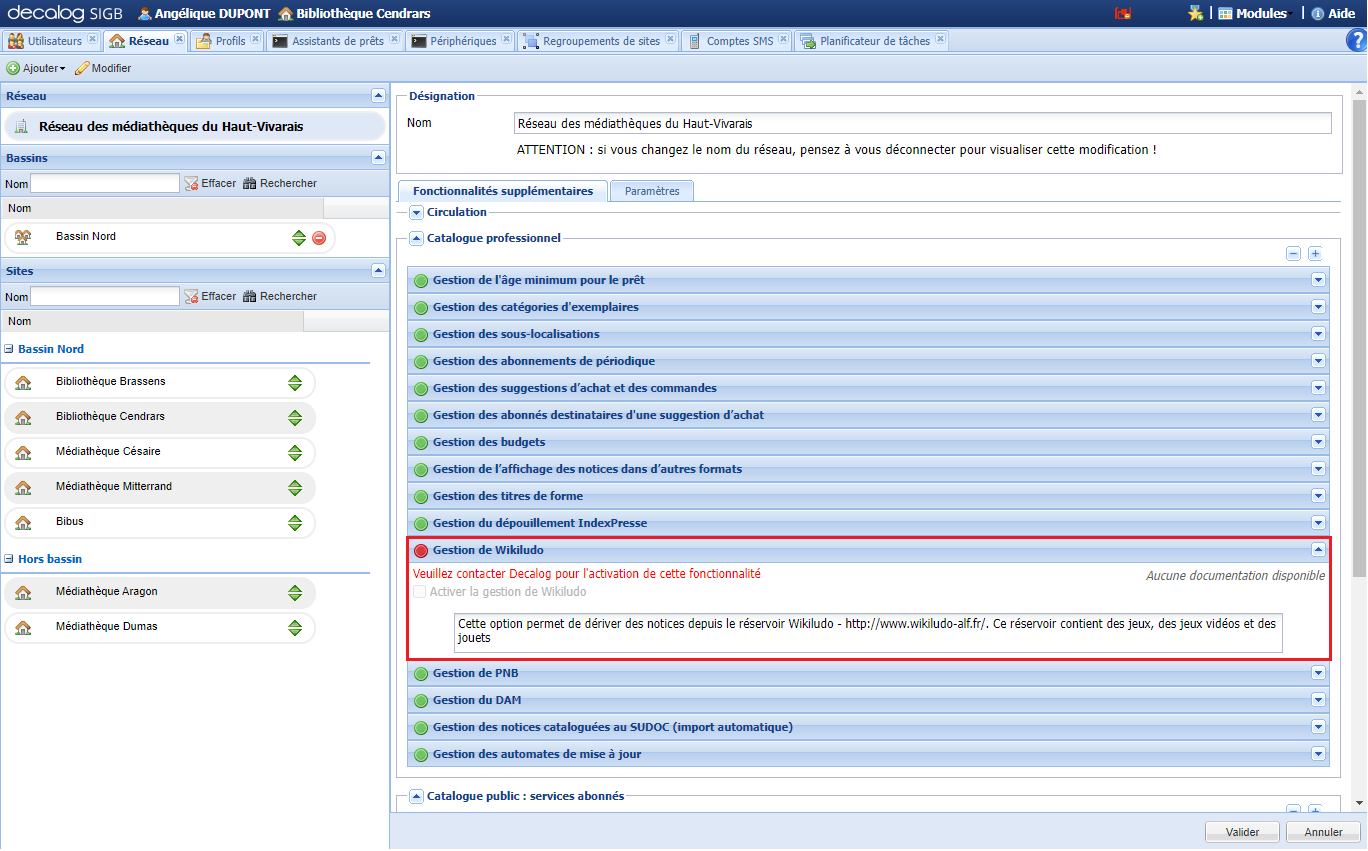Click the Rechercher binoculars in Sites section
This screenshot has width=1368, height=851.
(250, 296)
